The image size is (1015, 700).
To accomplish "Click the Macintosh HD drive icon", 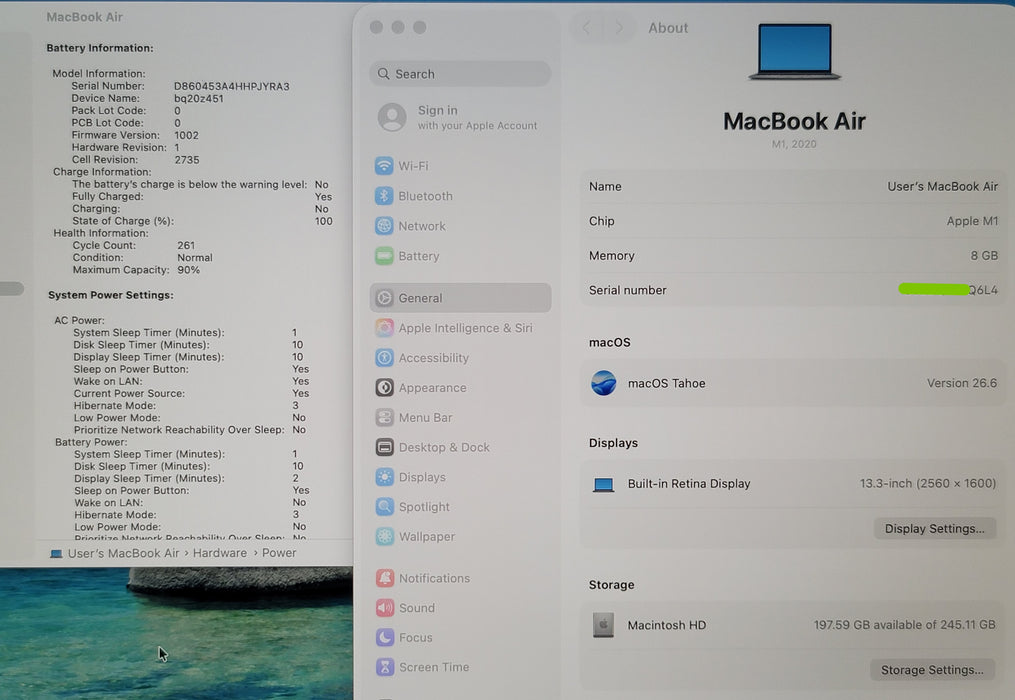I will [x=603, y=625].
